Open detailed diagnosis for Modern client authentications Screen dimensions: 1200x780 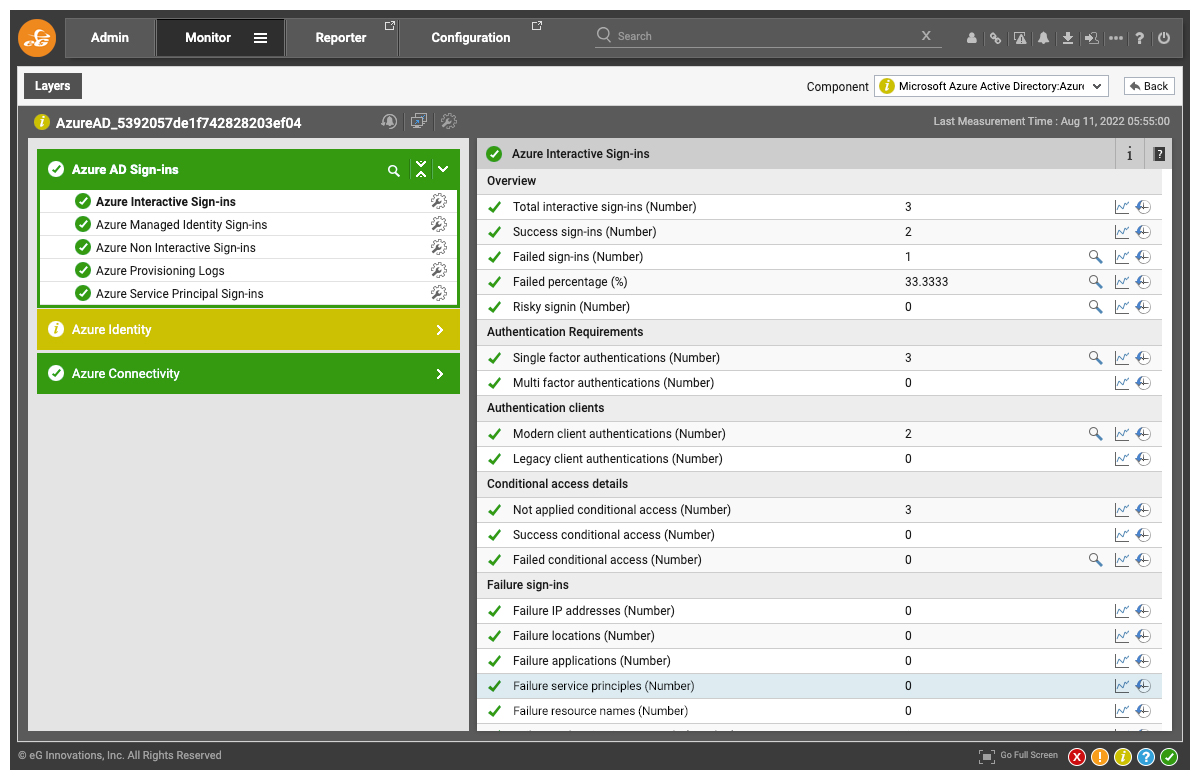(1095, 434)
